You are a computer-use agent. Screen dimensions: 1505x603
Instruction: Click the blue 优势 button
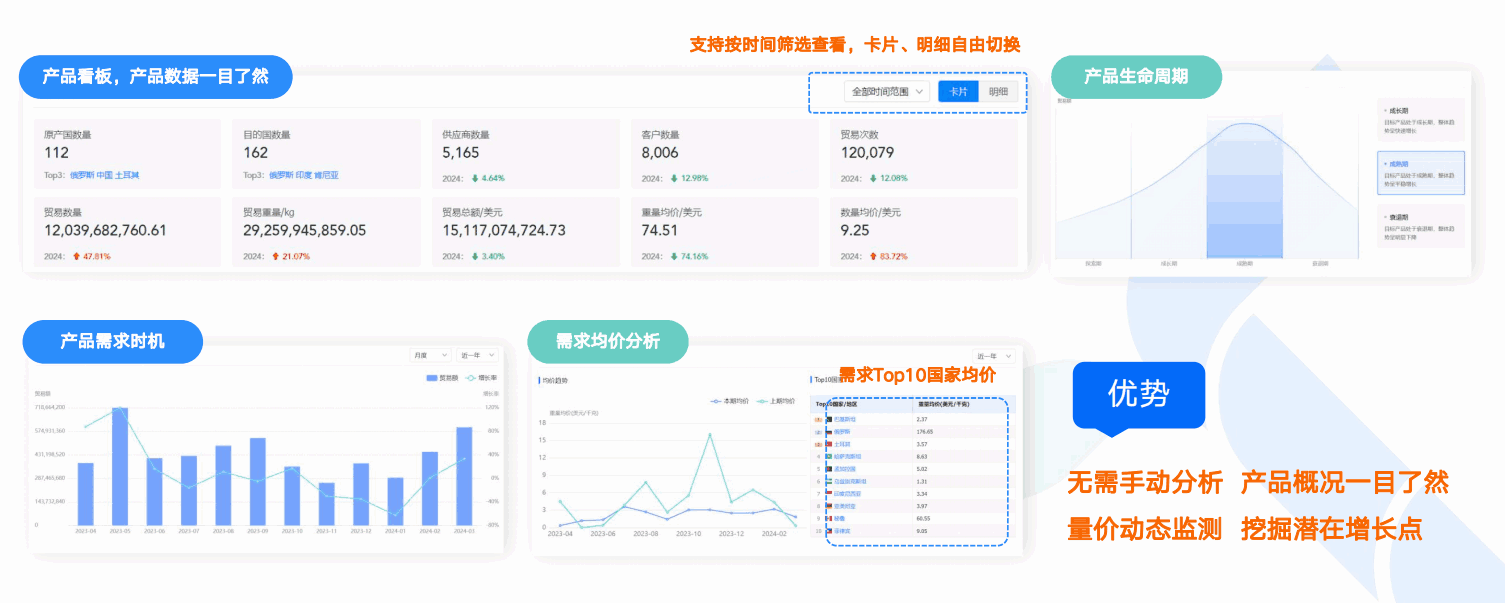tap(1138, 396)
